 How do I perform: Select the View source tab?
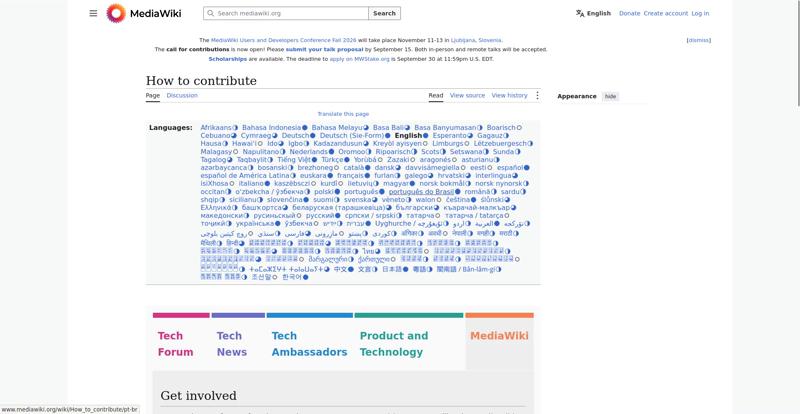click(467, 95)
